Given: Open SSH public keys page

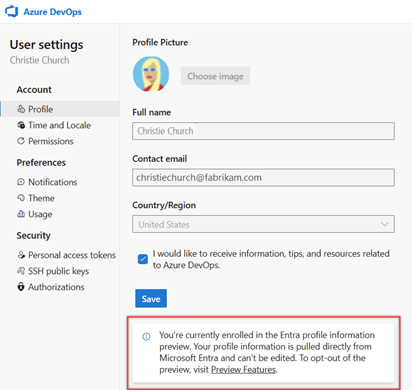Looking at the screenshot, I should pyautogui.click(x=60, y=271).
